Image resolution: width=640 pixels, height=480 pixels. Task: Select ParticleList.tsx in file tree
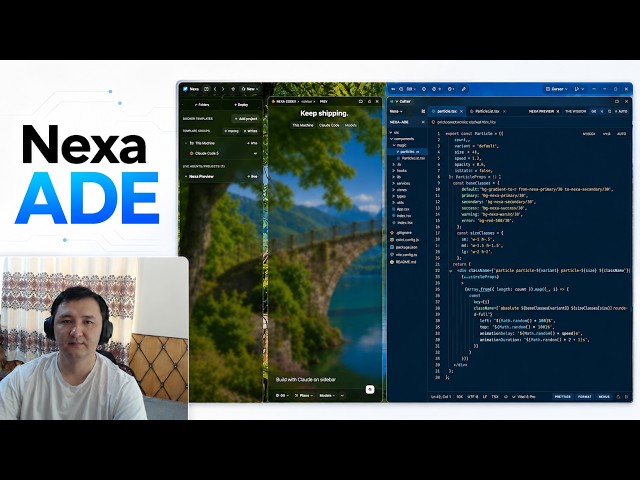(413, 158)
